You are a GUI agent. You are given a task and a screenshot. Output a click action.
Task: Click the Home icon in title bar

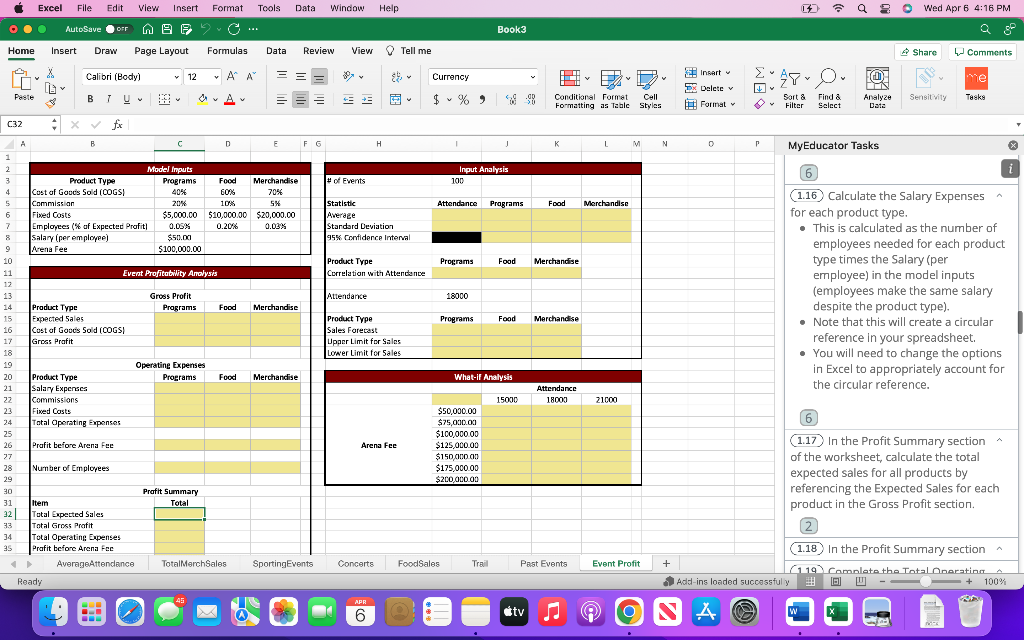point(148,29)
